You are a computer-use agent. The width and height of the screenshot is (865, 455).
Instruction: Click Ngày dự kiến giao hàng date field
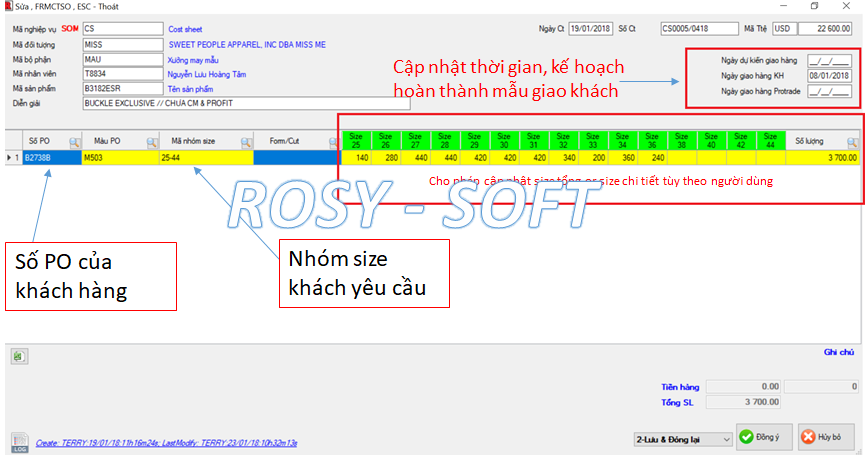[x=829, y=61]
